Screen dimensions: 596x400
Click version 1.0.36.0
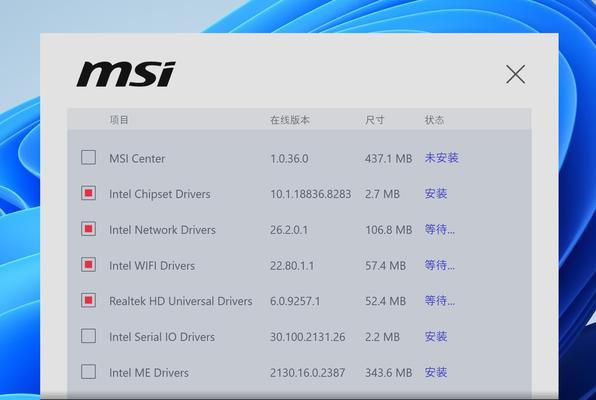[x=289, y=159]
